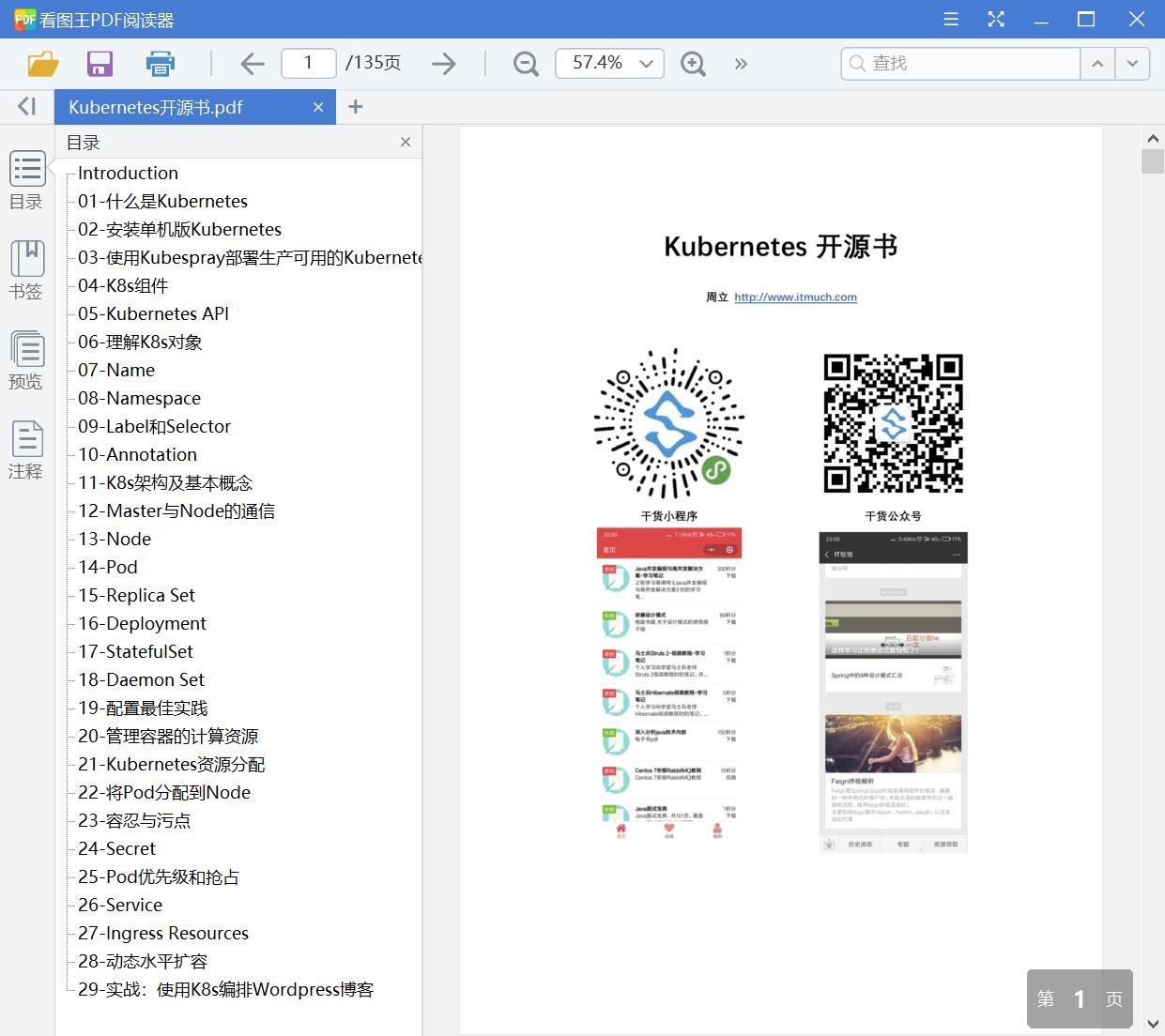Select 12-Master与Node的通信 outline entry
Screen dimensions: 1165x1036
point(176,510)
